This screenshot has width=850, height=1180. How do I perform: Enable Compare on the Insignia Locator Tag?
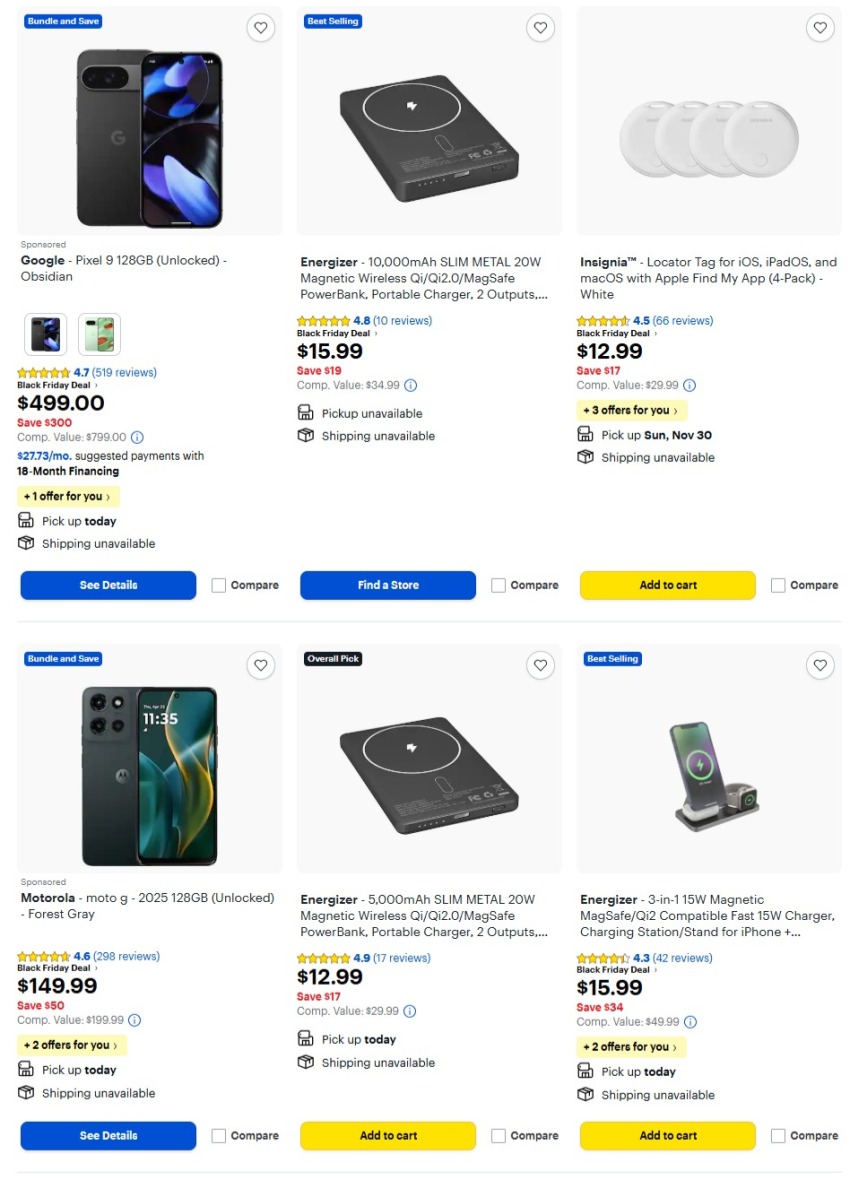777,585
